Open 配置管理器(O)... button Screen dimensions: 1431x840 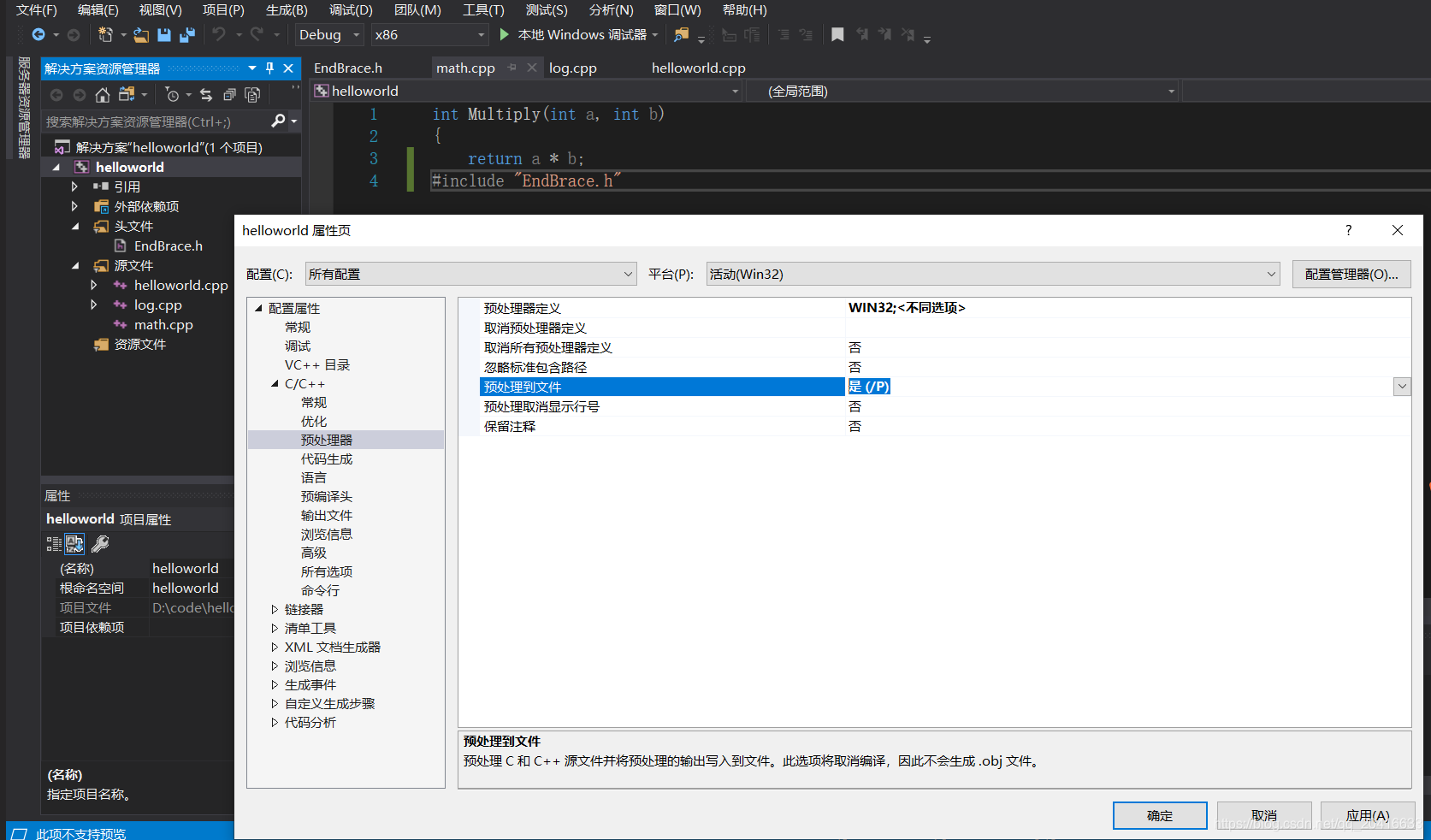[x=1351, y=274]
